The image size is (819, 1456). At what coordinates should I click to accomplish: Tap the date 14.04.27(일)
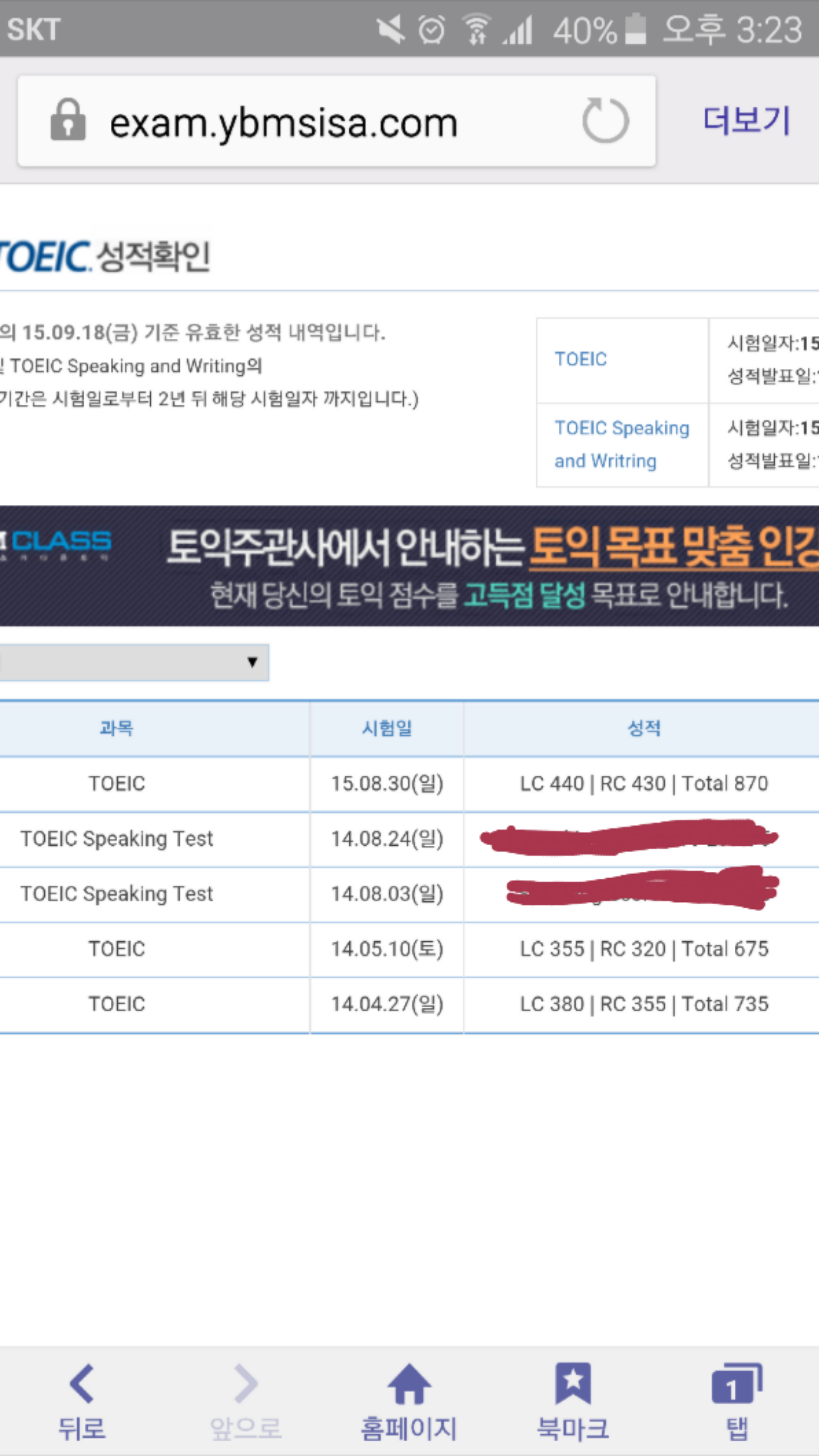tap(387, 1004)
